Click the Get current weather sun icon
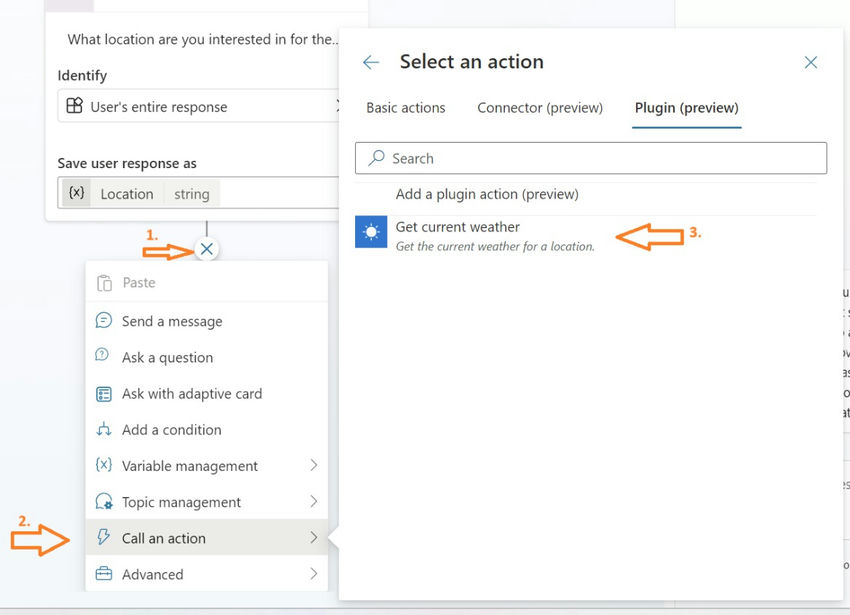This screenshot has width=850, height=615. coord(371,232)
